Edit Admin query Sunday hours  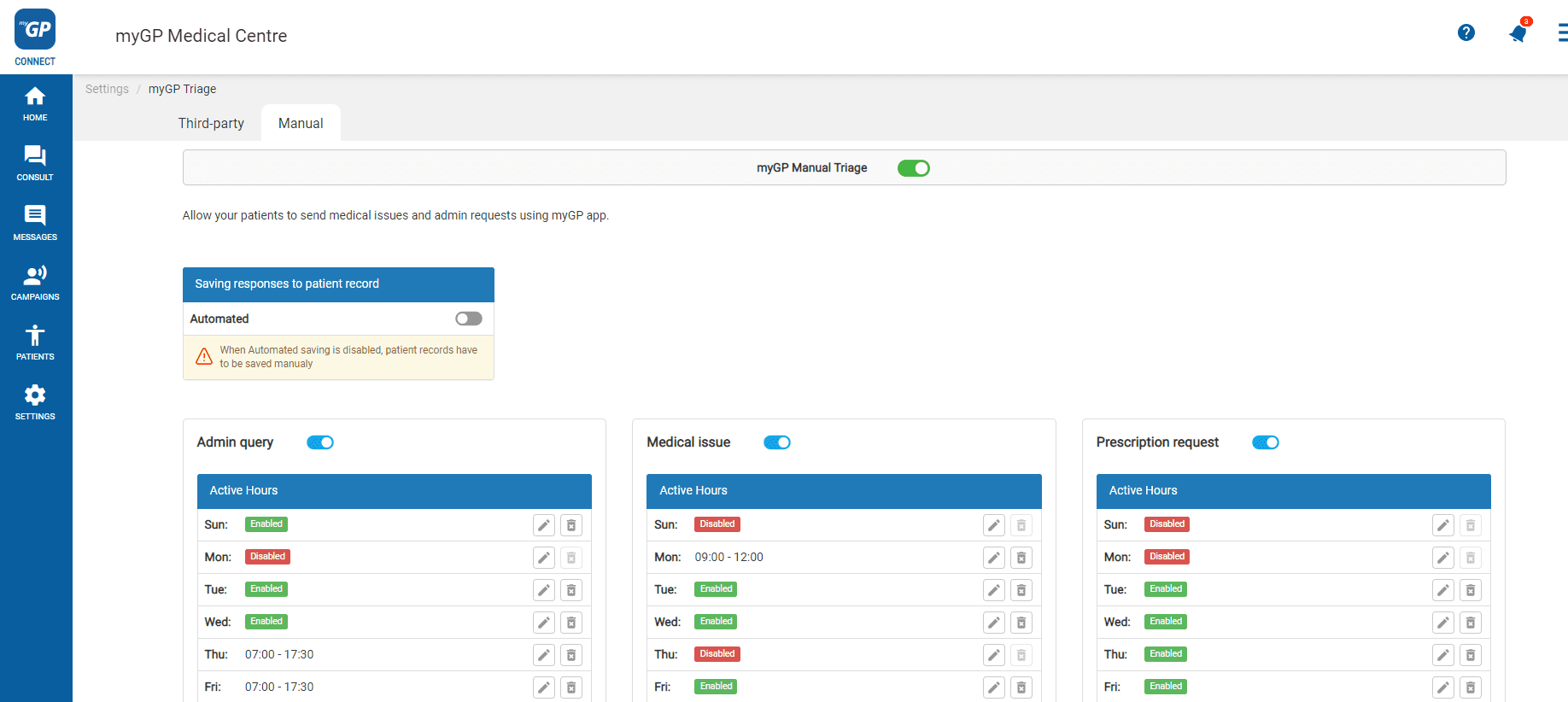544,525
